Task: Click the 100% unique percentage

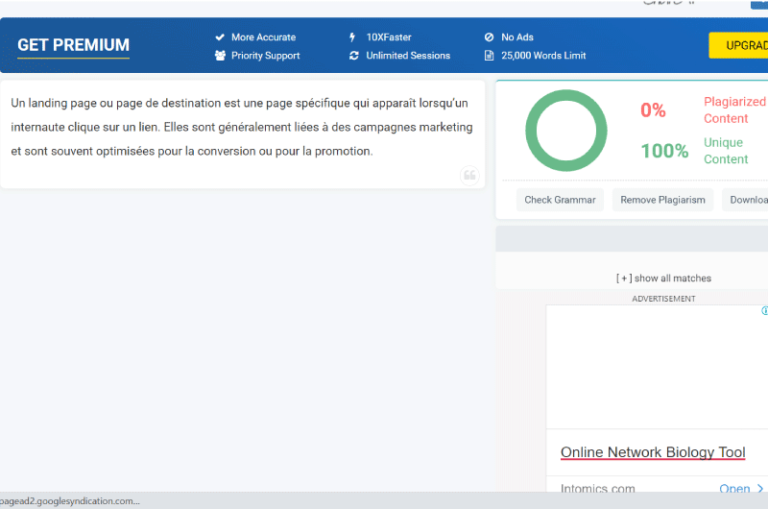Action: click(665, 151)
